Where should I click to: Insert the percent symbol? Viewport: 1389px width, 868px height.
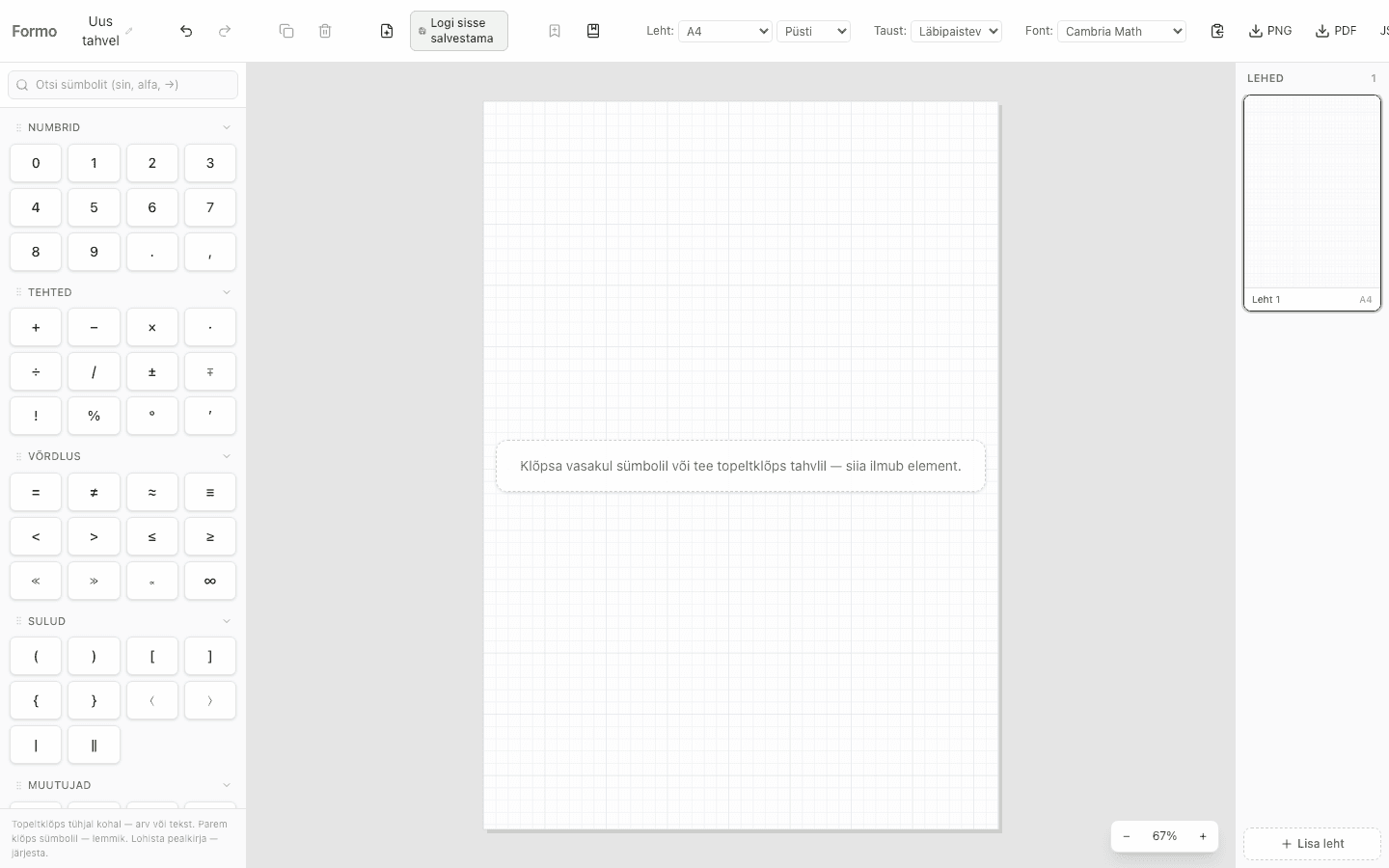tap(94, 416)
